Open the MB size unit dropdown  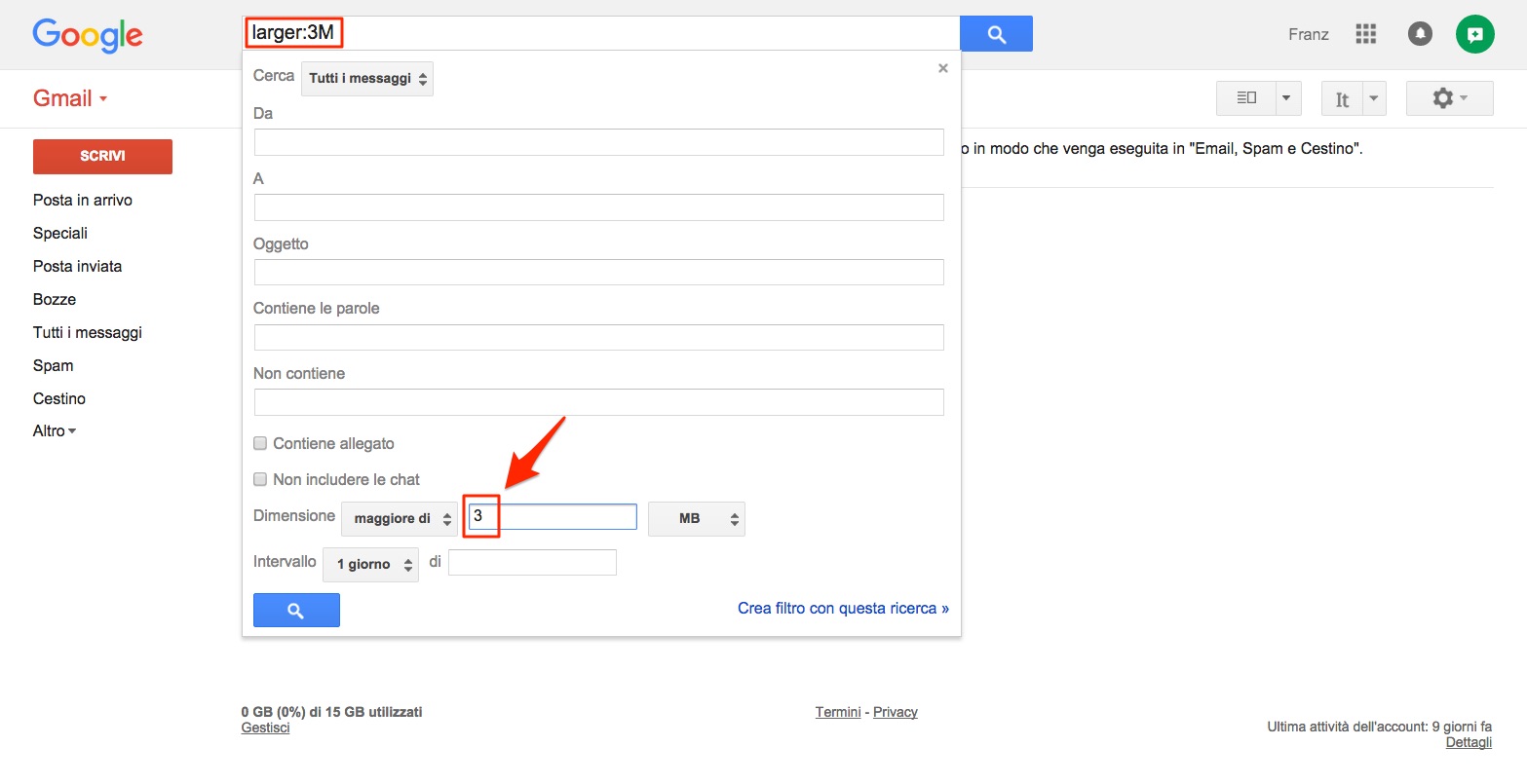tap(697, 519)
